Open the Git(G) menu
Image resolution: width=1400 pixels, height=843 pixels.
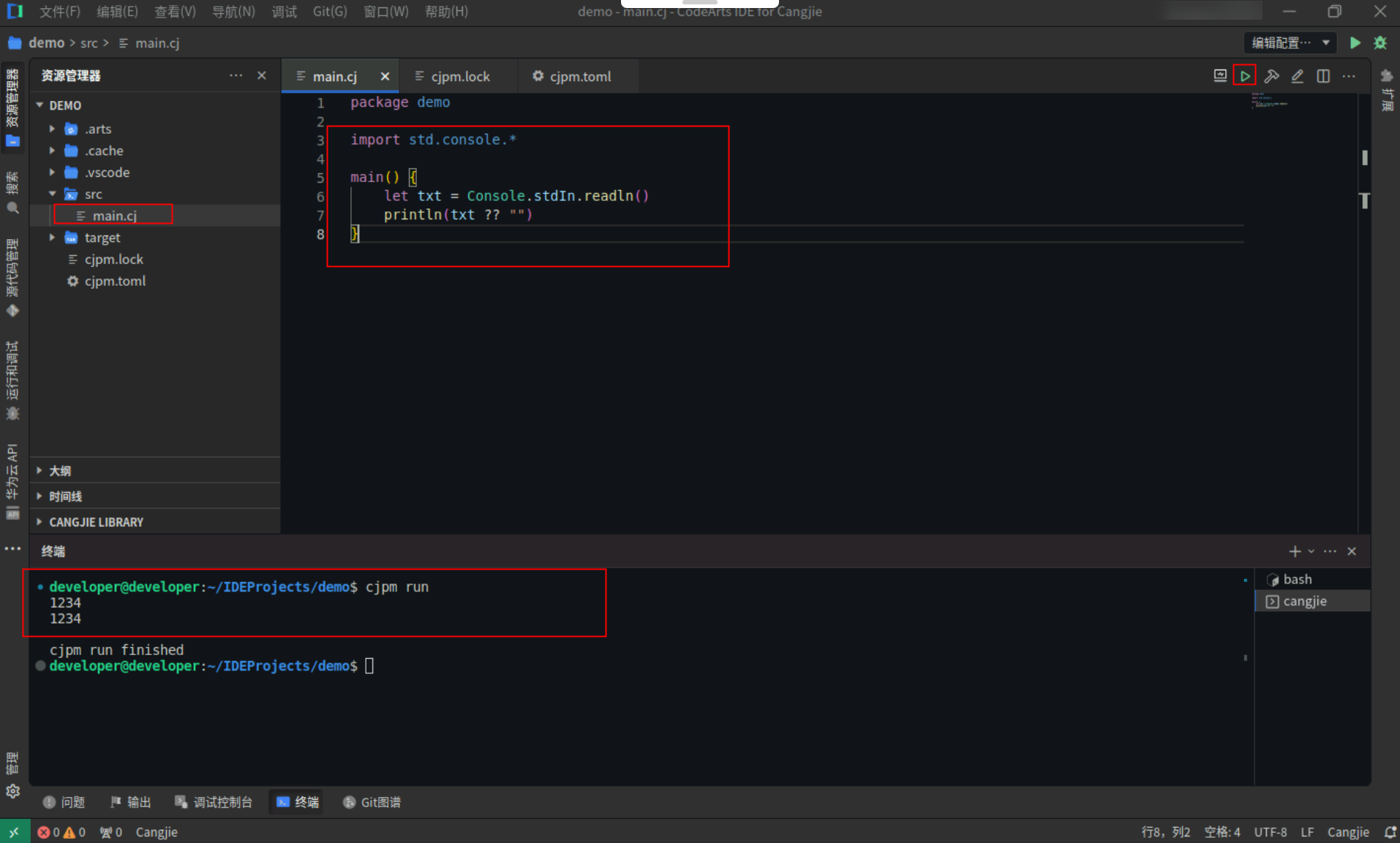tap(330, 12)
